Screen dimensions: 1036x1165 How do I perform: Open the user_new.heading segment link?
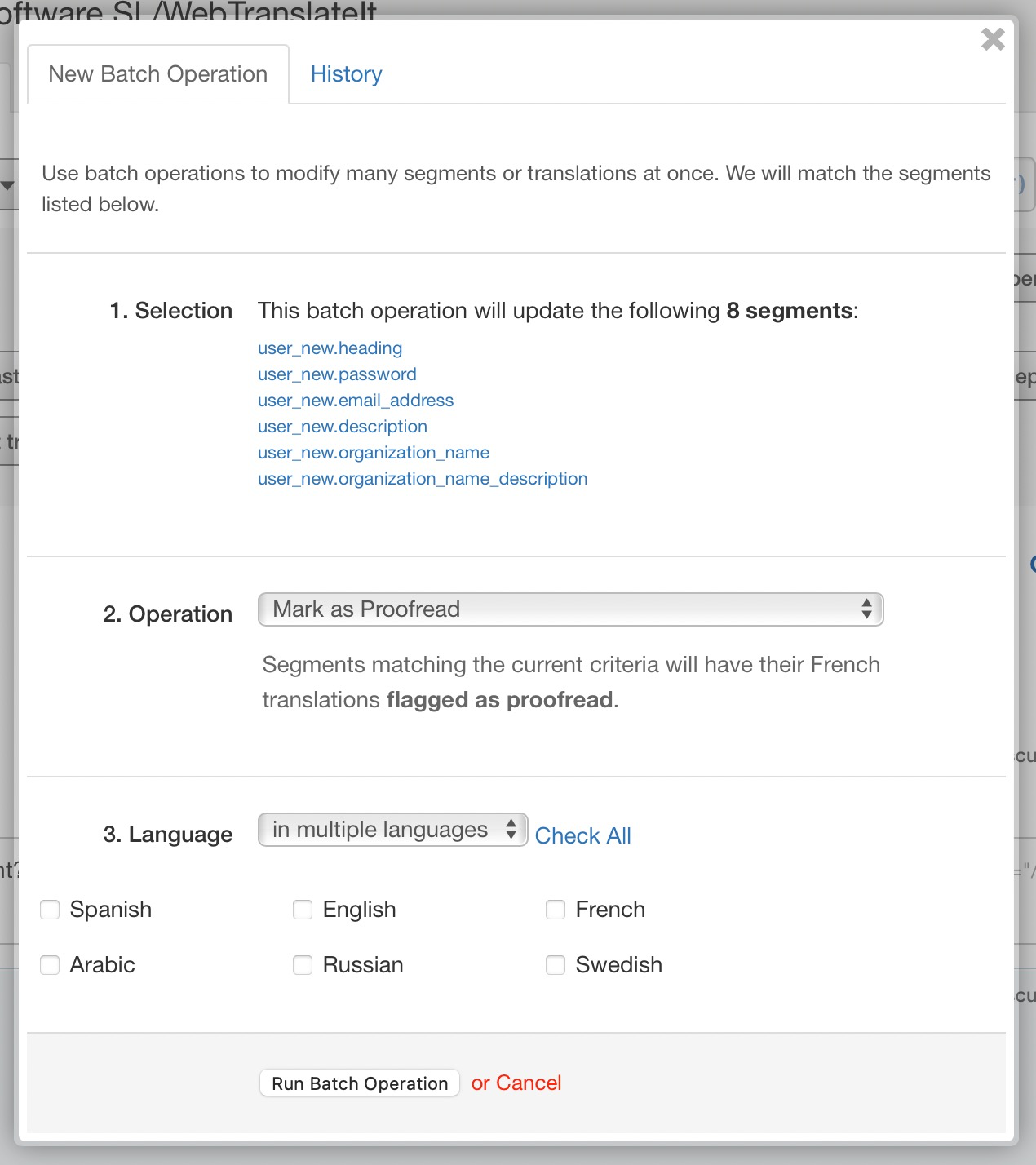click(330, 348)
